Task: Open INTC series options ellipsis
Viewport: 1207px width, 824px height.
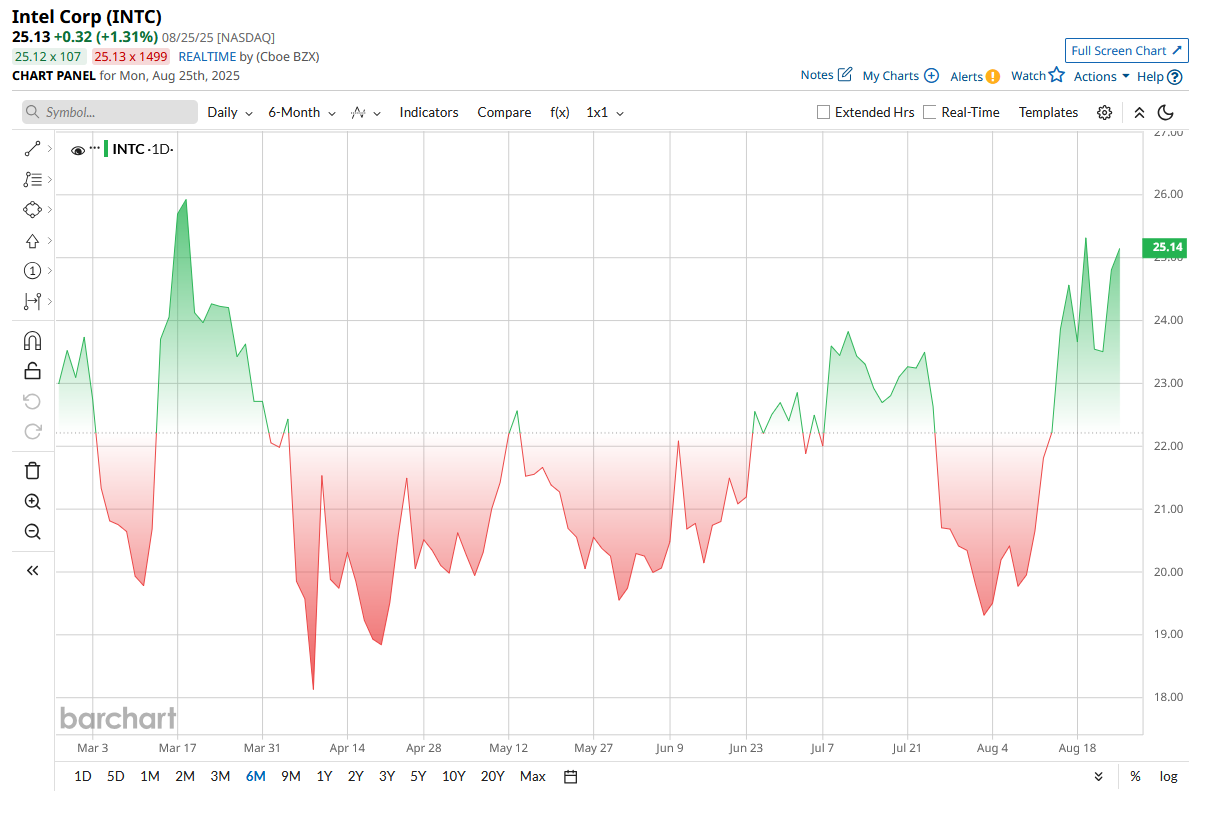Action: [95, 148]
